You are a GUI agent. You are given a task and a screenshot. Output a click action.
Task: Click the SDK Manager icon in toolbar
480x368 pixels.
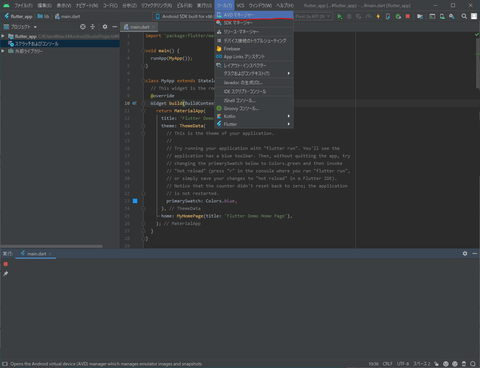pos(452,16)
